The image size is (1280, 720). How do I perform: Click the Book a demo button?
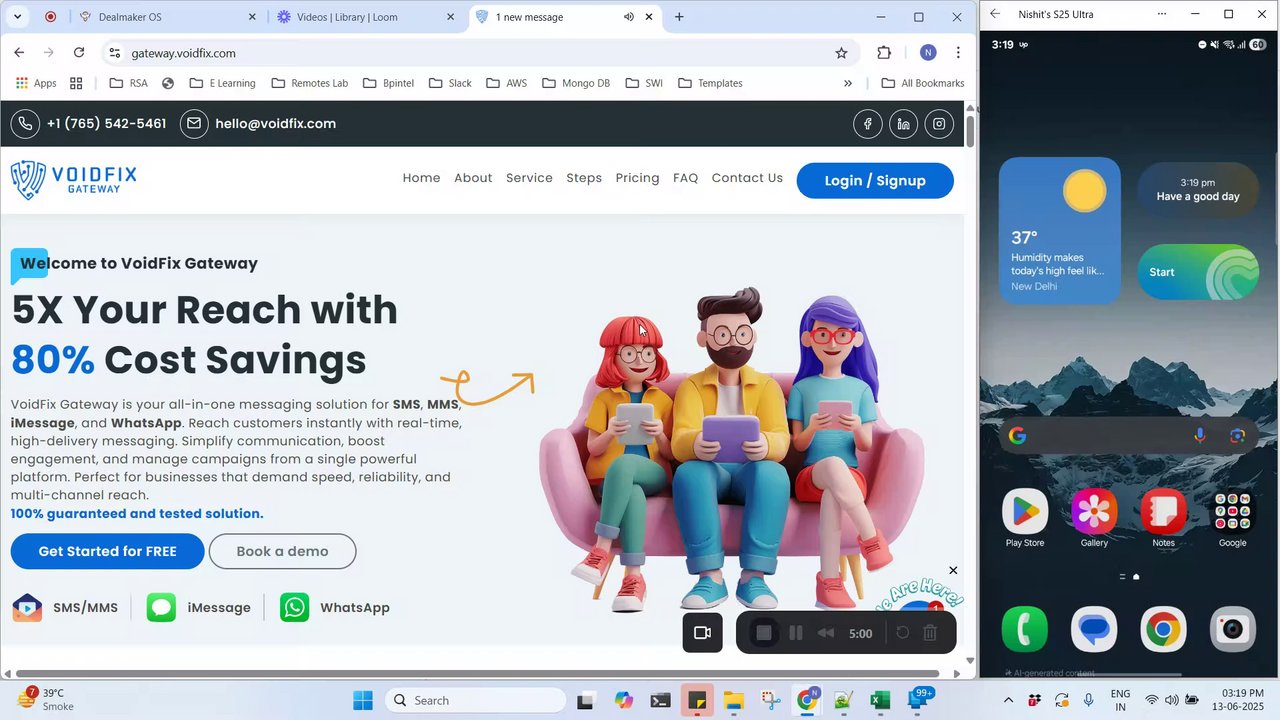coord(282,551)
